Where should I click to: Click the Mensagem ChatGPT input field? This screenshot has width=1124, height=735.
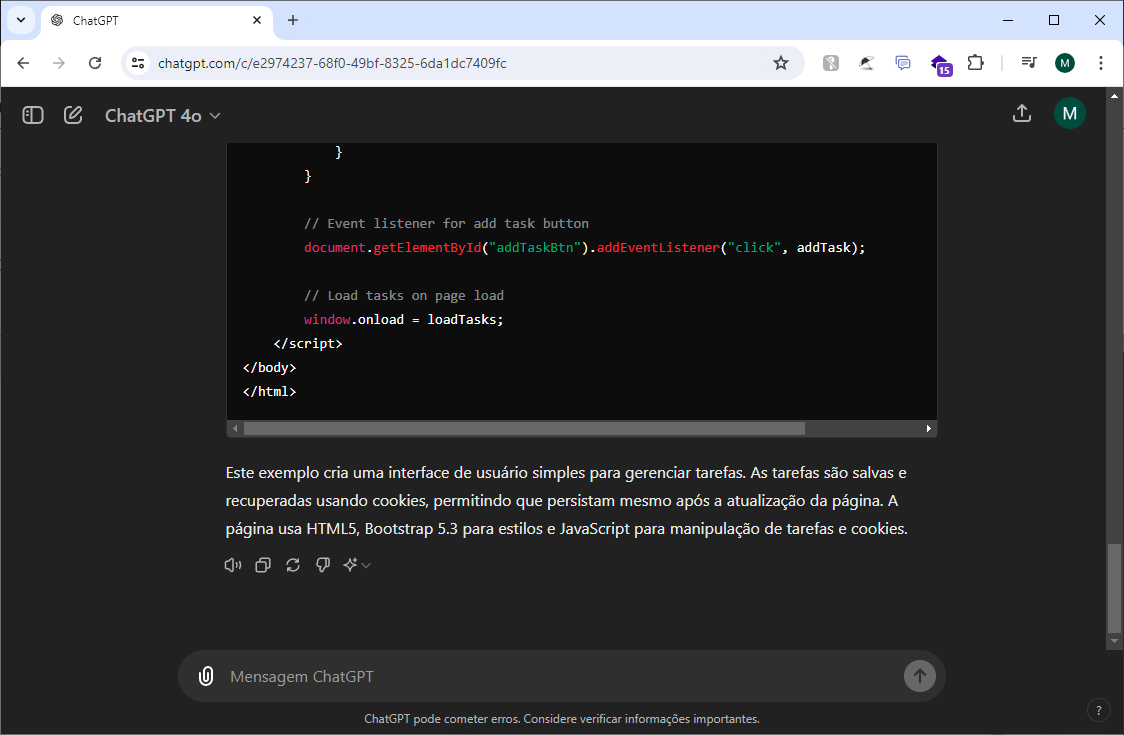point(561,676)
